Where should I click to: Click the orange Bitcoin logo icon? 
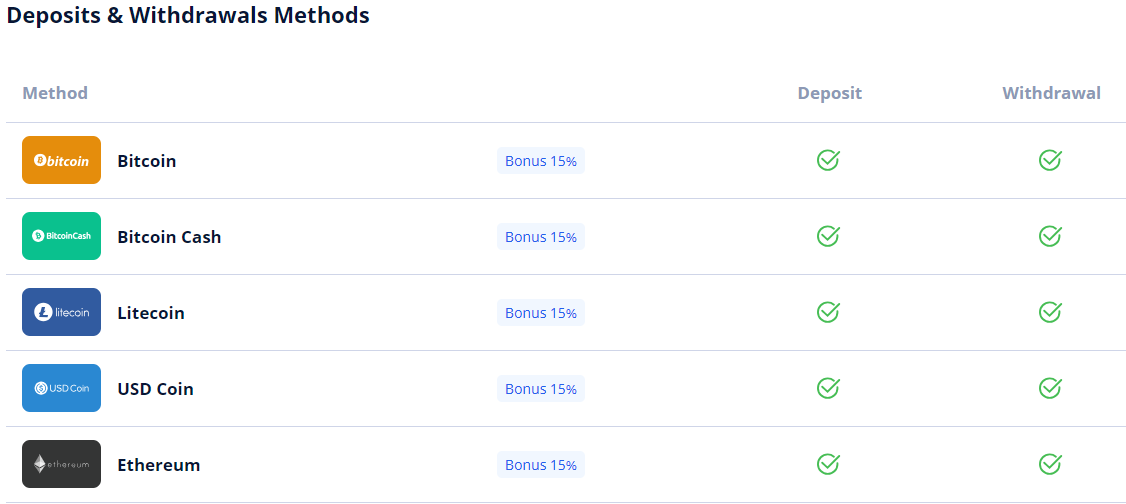tap(62, 160)
